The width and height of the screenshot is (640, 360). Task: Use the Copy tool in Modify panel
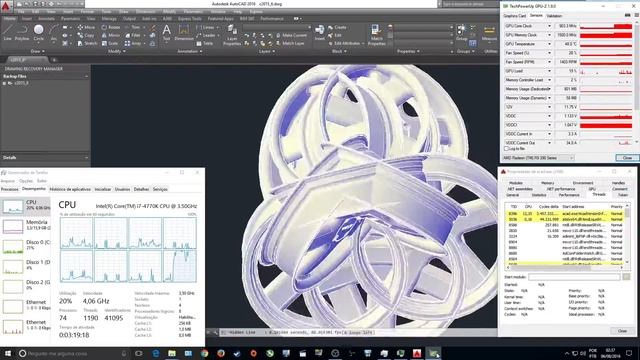[87, 36]
